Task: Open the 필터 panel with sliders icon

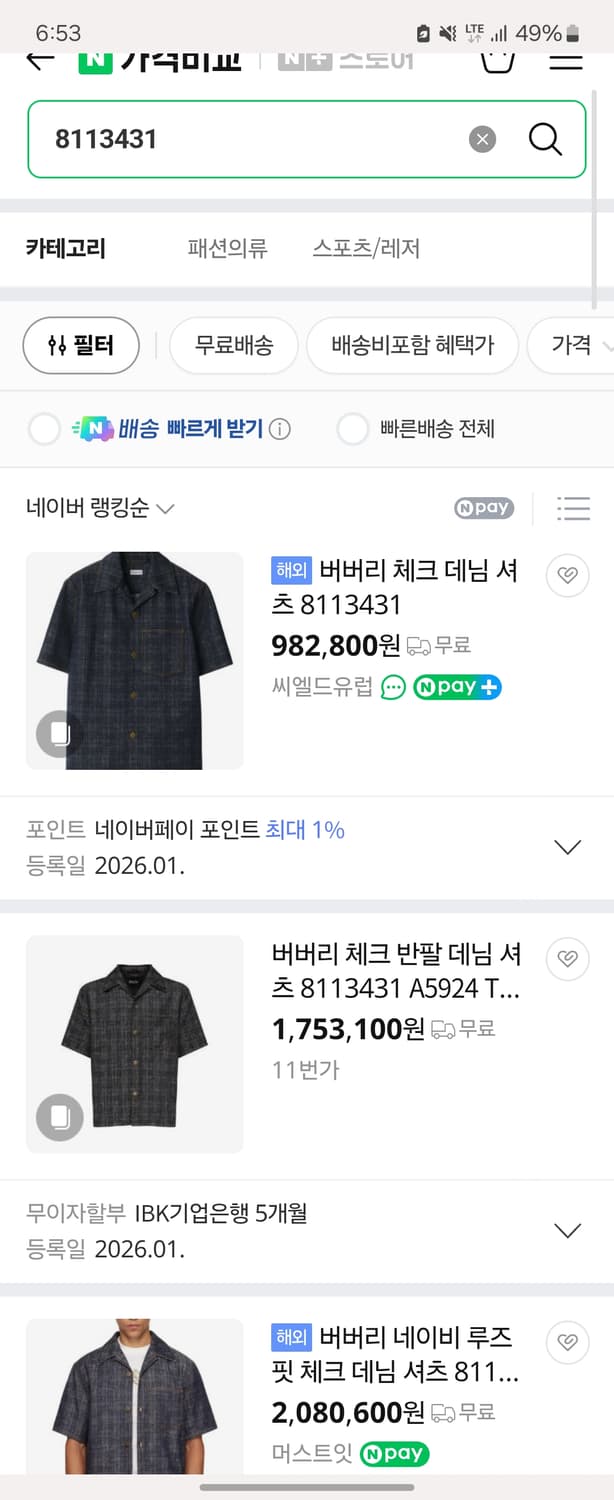Action: pyautogui.click(x=81, y=344)
